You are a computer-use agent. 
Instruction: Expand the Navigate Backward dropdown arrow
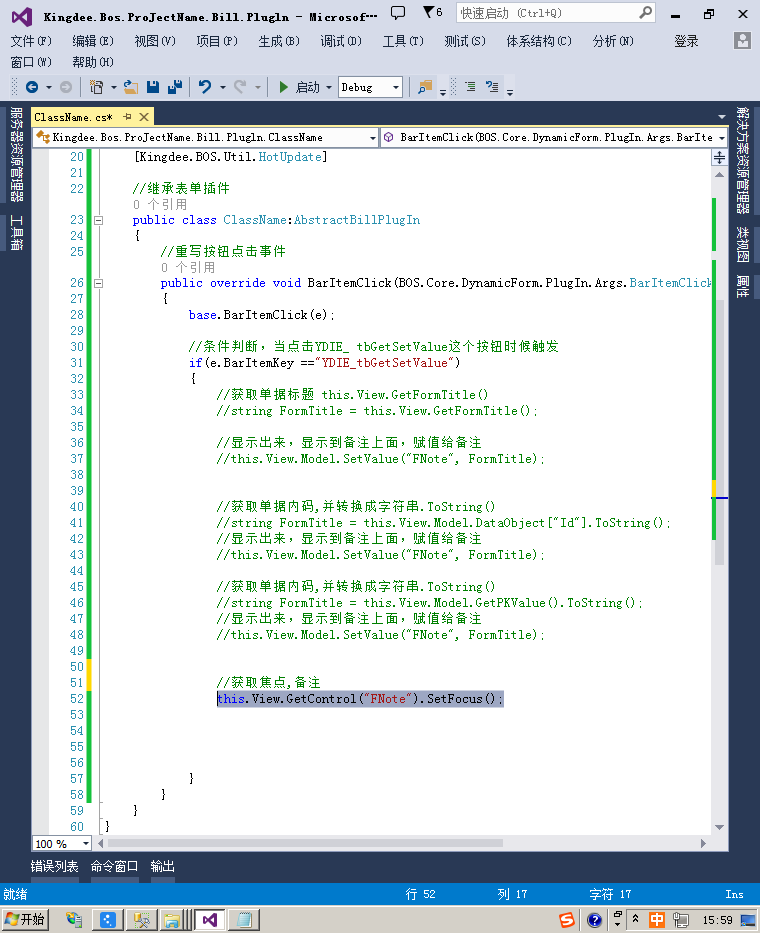[49, 87]
